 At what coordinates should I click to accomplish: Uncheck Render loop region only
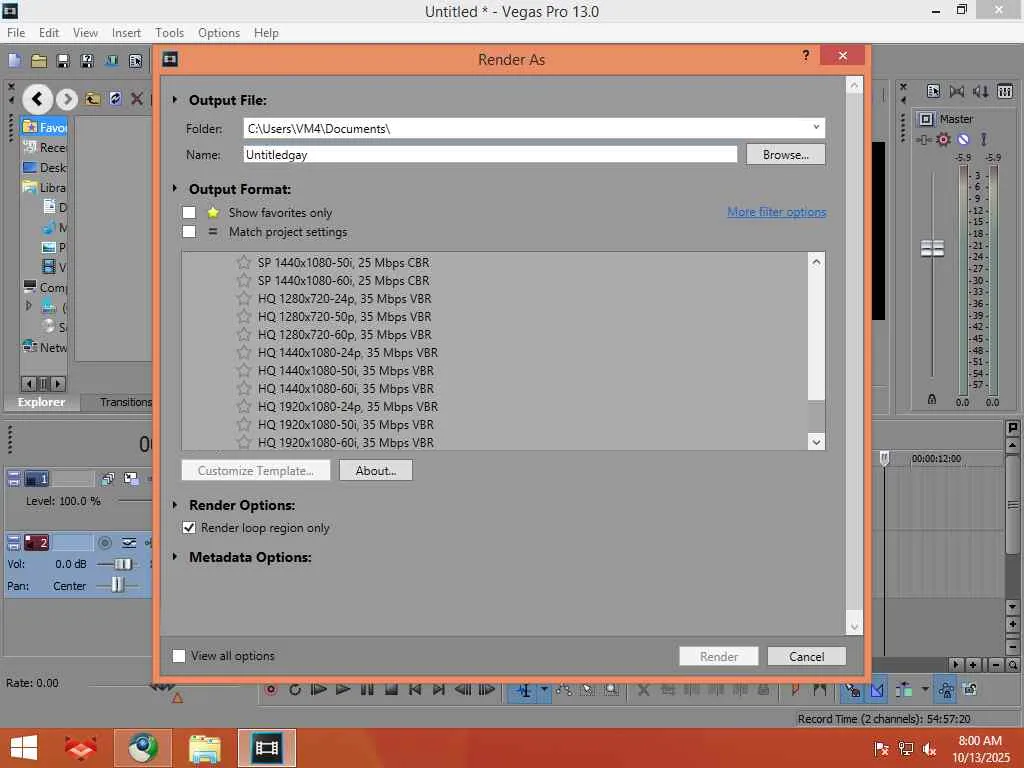(189, 528)
